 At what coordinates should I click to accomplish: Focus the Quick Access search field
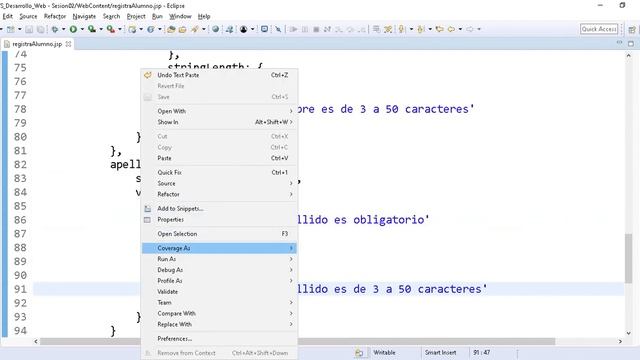click(x=599, y=29)
